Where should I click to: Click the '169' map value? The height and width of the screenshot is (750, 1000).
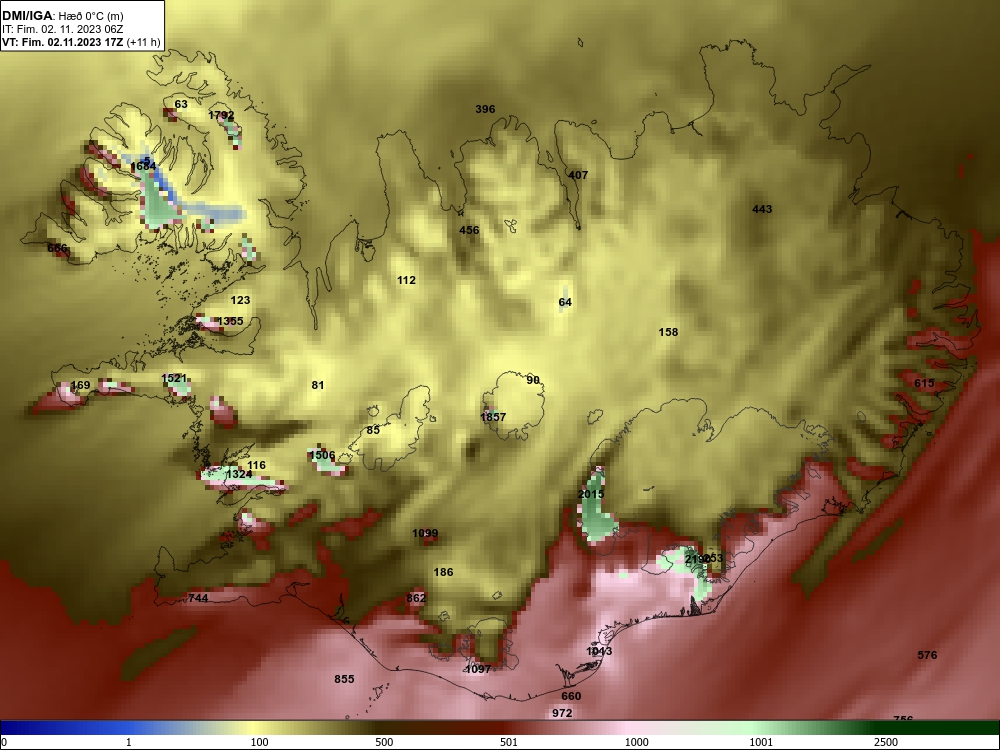[80, 385]
